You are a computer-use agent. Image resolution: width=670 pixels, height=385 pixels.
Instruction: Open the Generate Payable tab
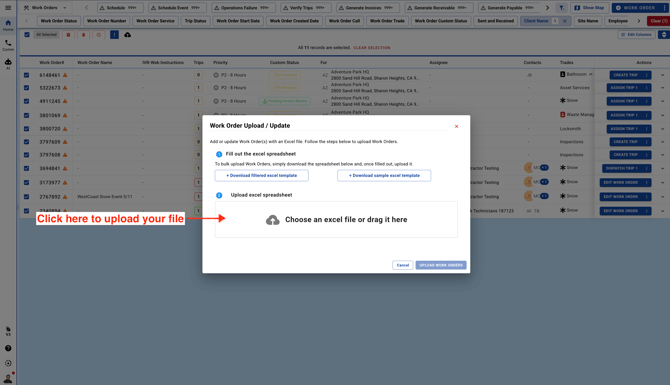(x=509, y=8)
